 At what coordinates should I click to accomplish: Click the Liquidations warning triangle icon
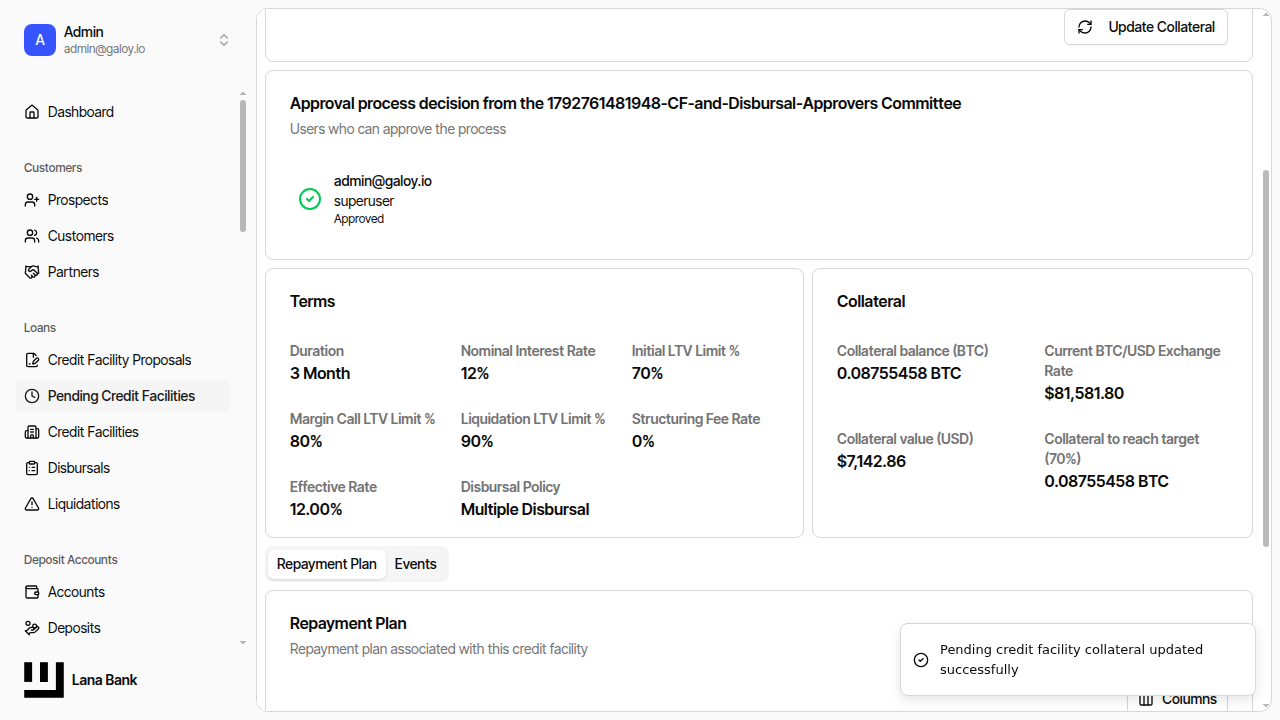click(x=32, y=504)
